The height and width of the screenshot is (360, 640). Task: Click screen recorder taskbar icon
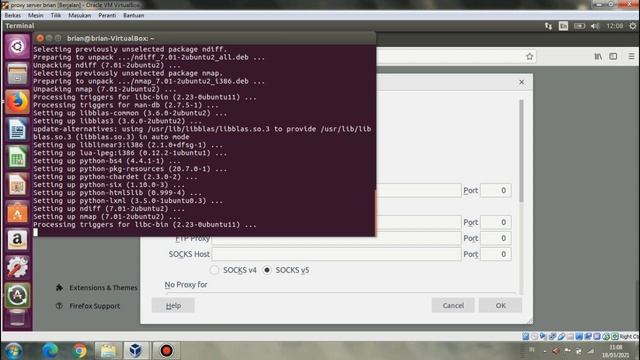[x=166, y=351]
